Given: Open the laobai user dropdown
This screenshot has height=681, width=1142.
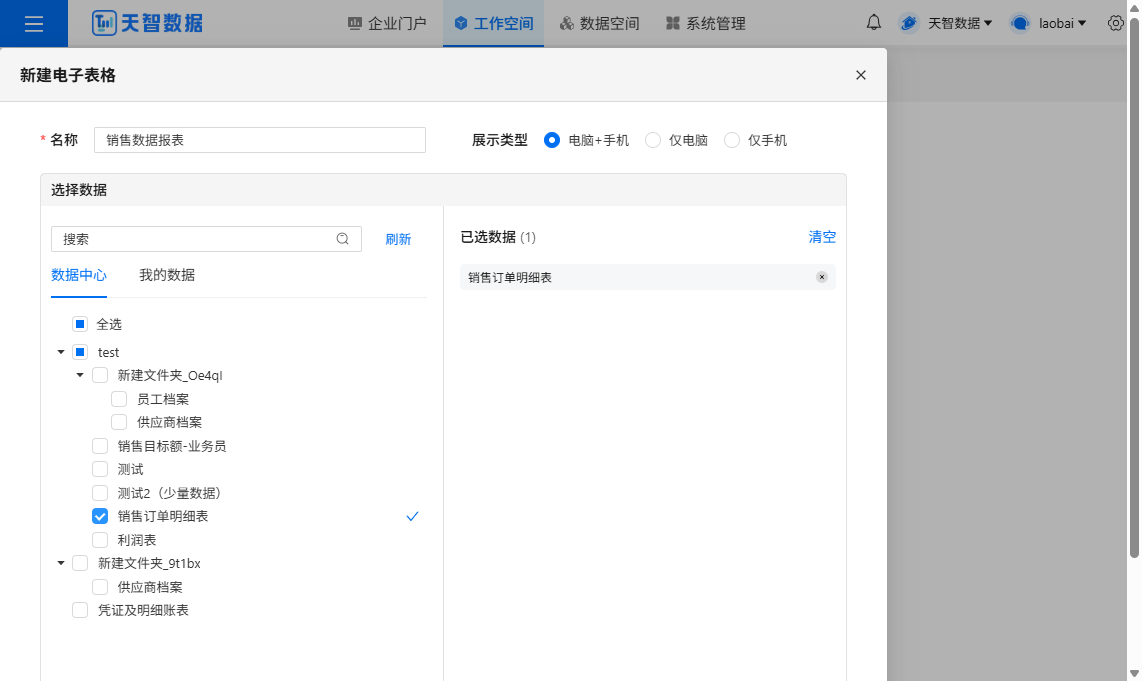Looking at the screenshot, I should 1063,23.
